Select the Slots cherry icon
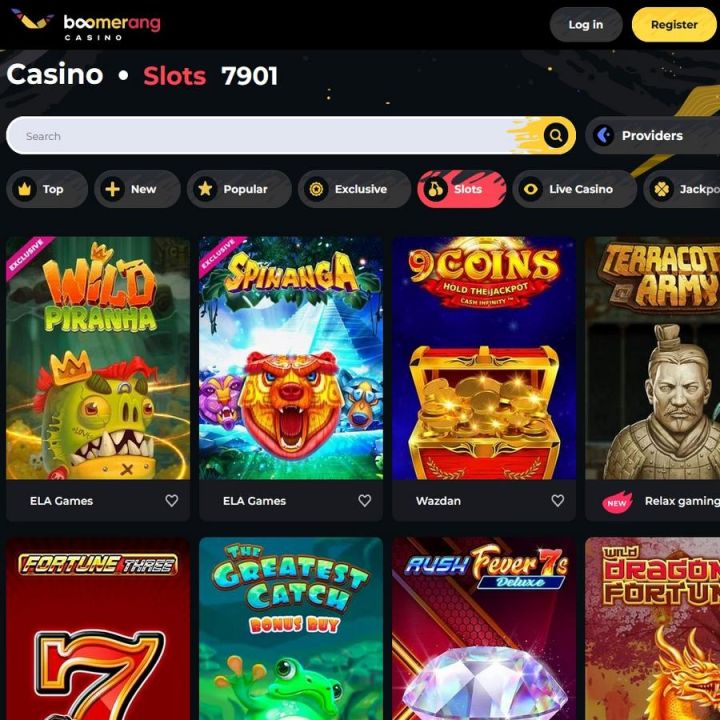720x720 pixels. [436, 189]
